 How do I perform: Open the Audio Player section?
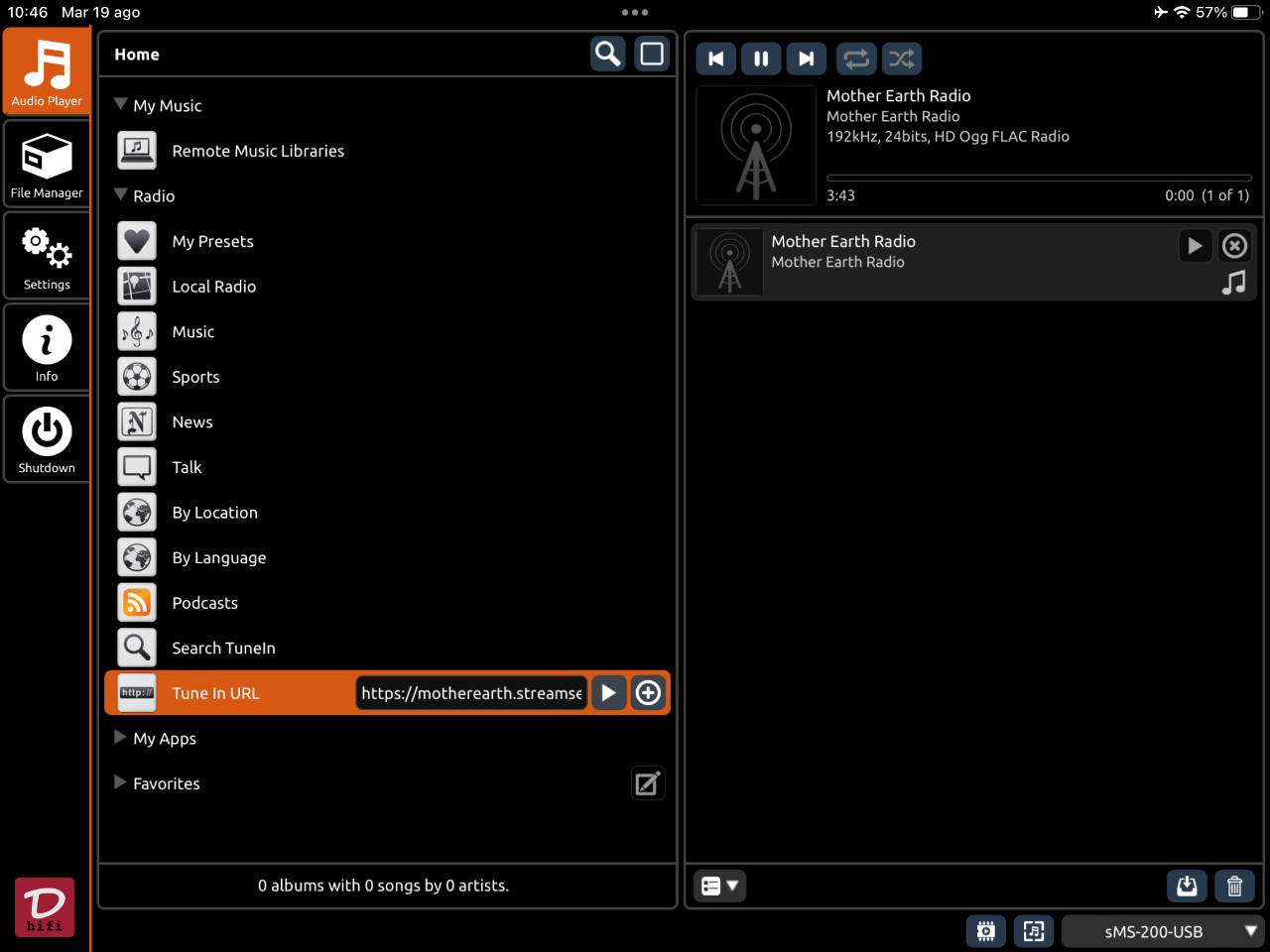tap(47, 72)
